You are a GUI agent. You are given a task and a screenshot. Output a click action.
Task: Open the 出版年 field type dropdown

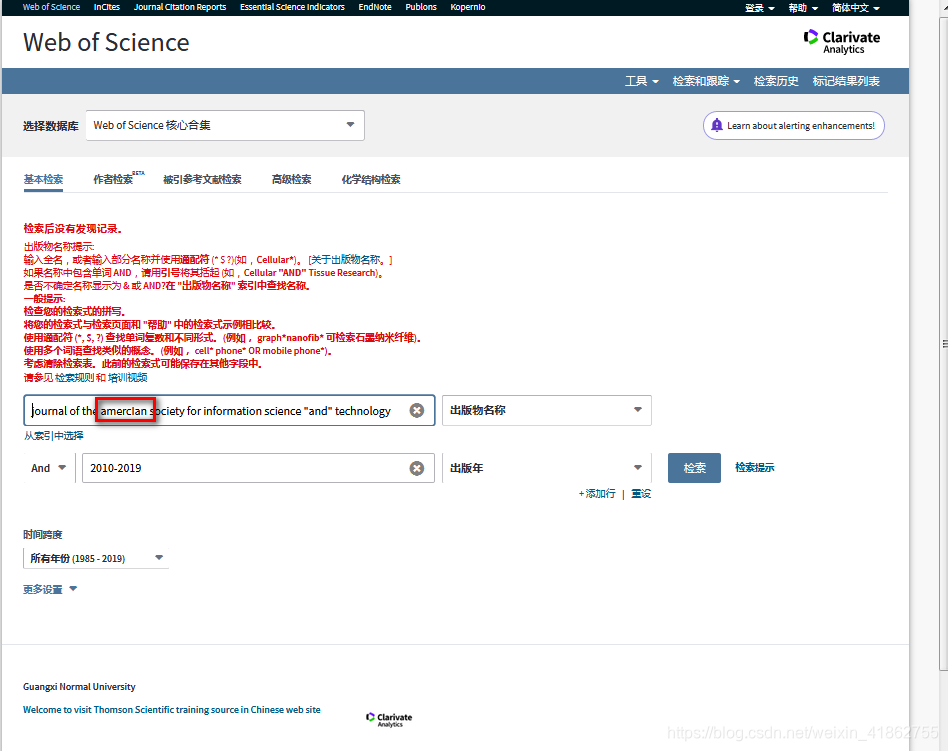tap(547, 468)
